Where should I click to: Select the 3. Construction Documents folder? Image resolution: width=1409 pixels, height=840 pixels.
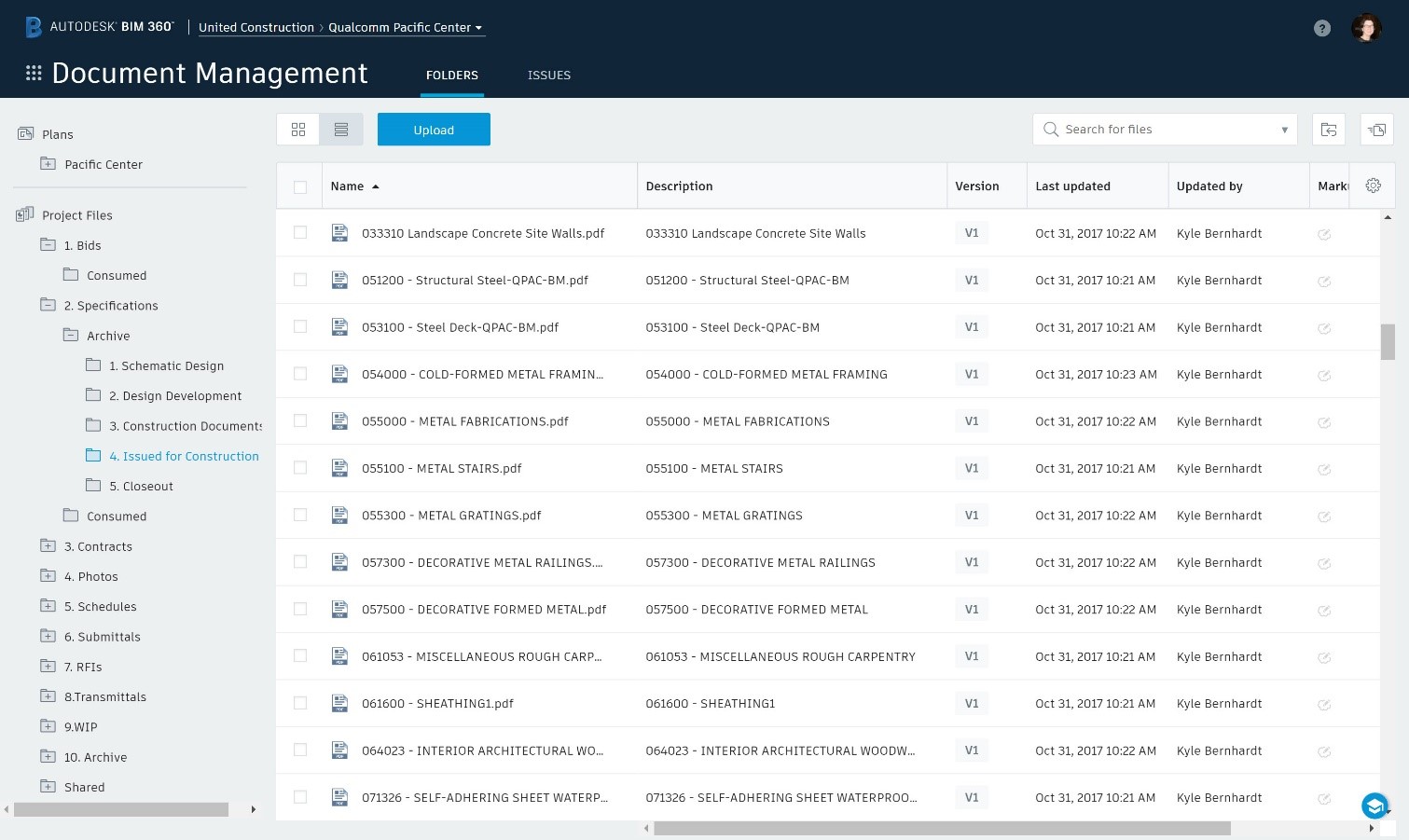(186, 426)
